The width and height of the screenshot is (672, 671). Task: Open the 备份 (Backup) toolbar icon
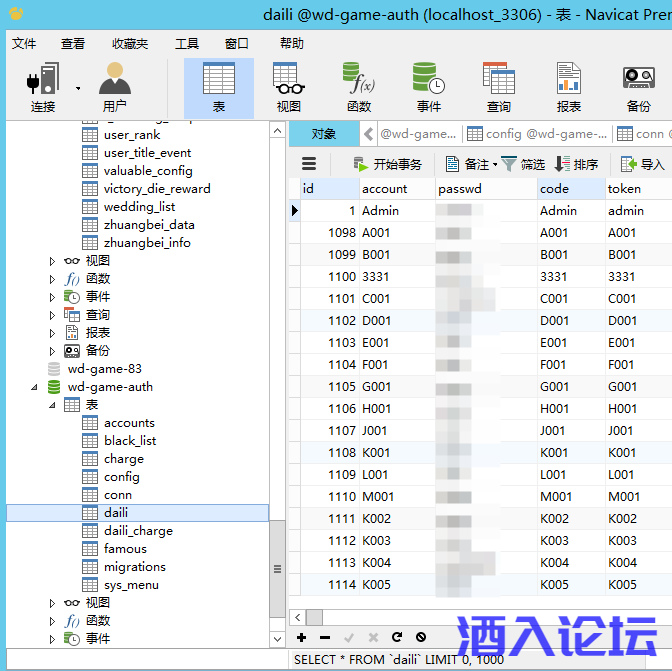638,86
